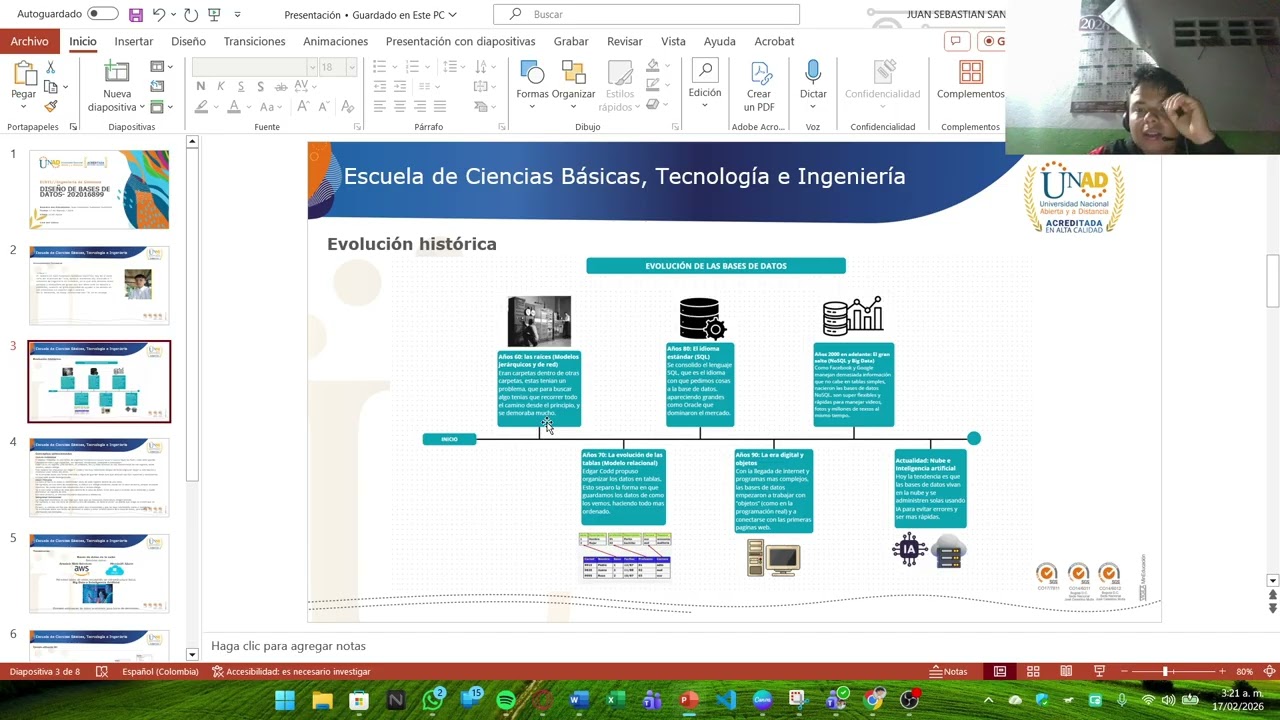This screenshot has width=1280, height=720.
Task: Fit slide to current window
Action: coord(1270,671)
